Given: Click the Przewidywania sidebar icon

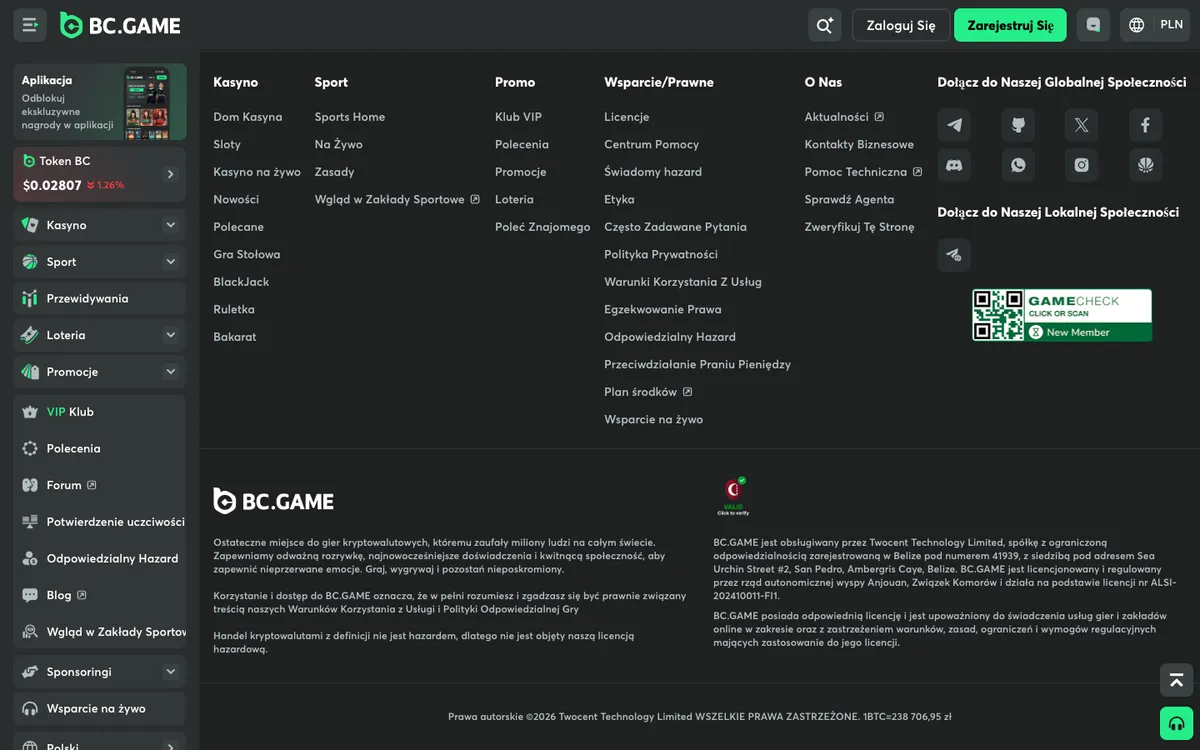Looking at the screenshot, I should (x=30, y=298).
